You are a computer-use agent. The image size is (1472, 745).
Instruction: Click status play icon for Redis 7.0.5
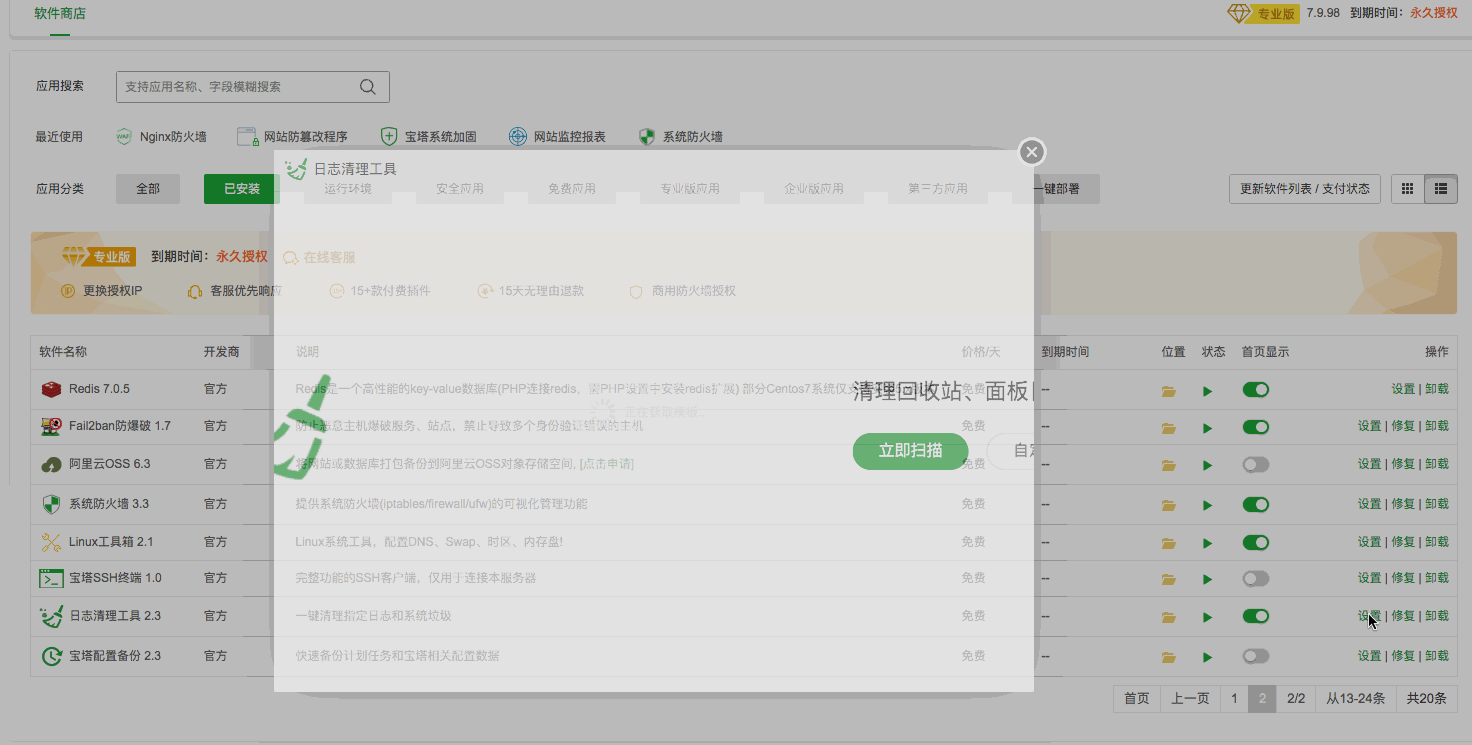1208,391
